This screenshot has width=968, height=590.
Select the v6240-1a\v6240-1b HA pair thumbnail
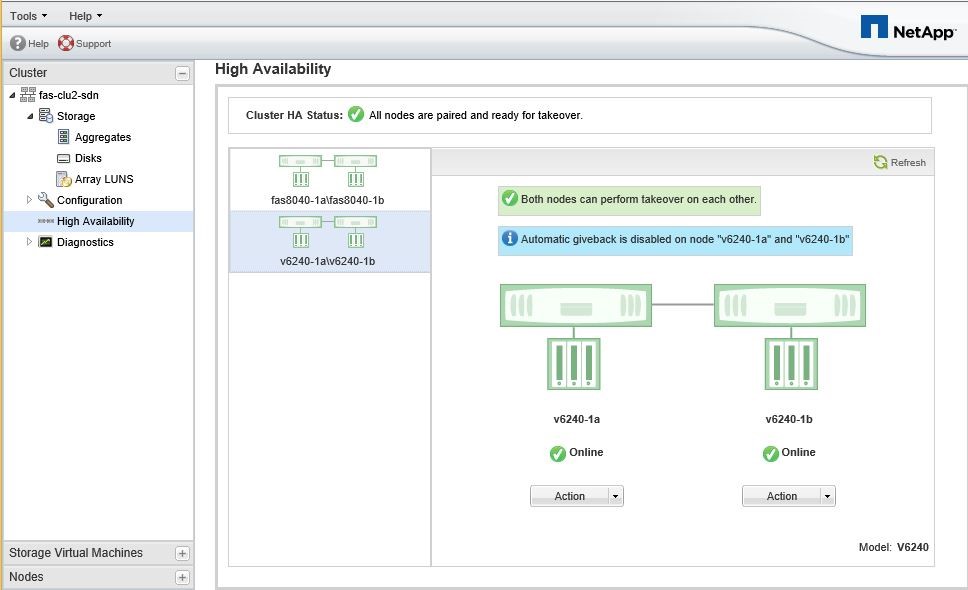pyautogui.click(x=330, y=242)
